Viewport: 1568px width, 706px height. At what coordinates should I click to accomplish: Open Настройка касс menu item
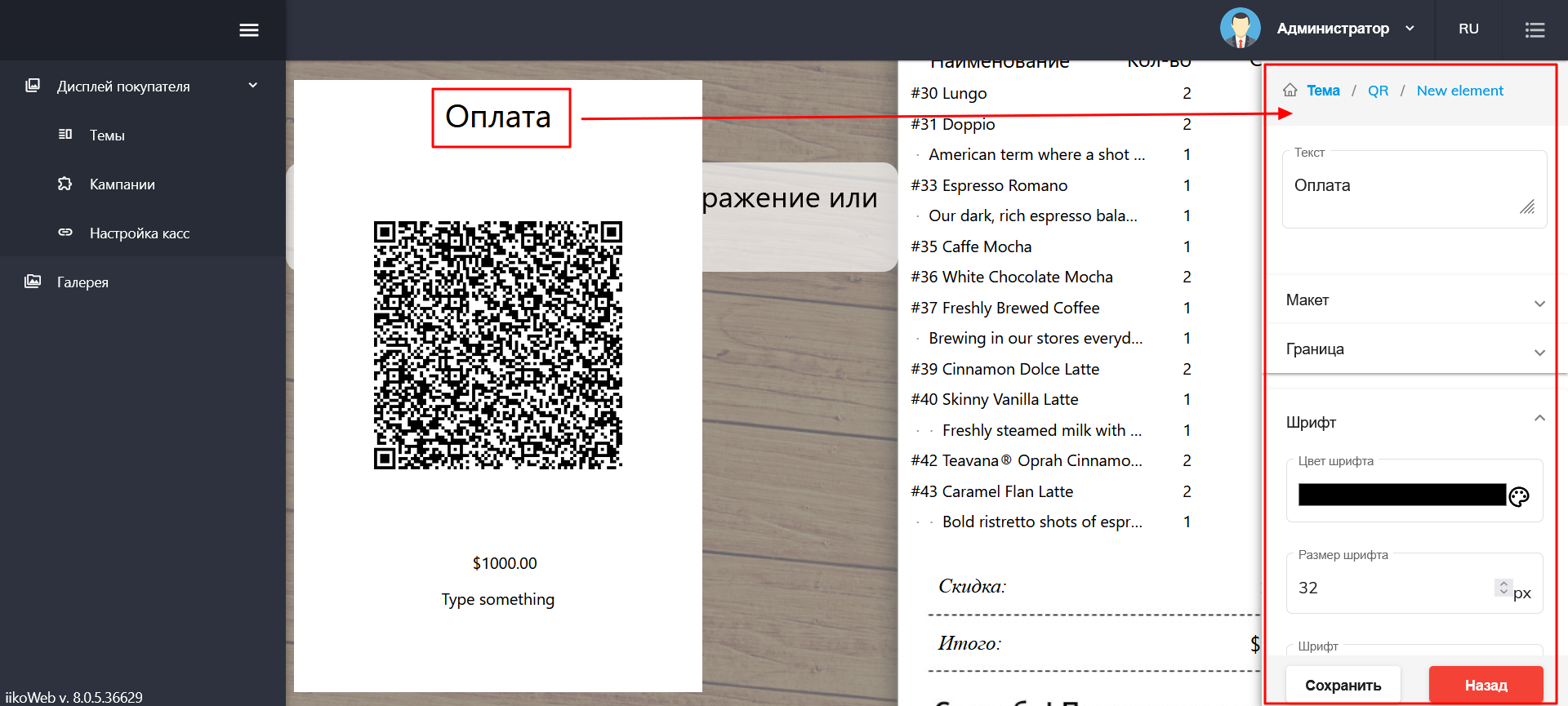click(139, 233)
